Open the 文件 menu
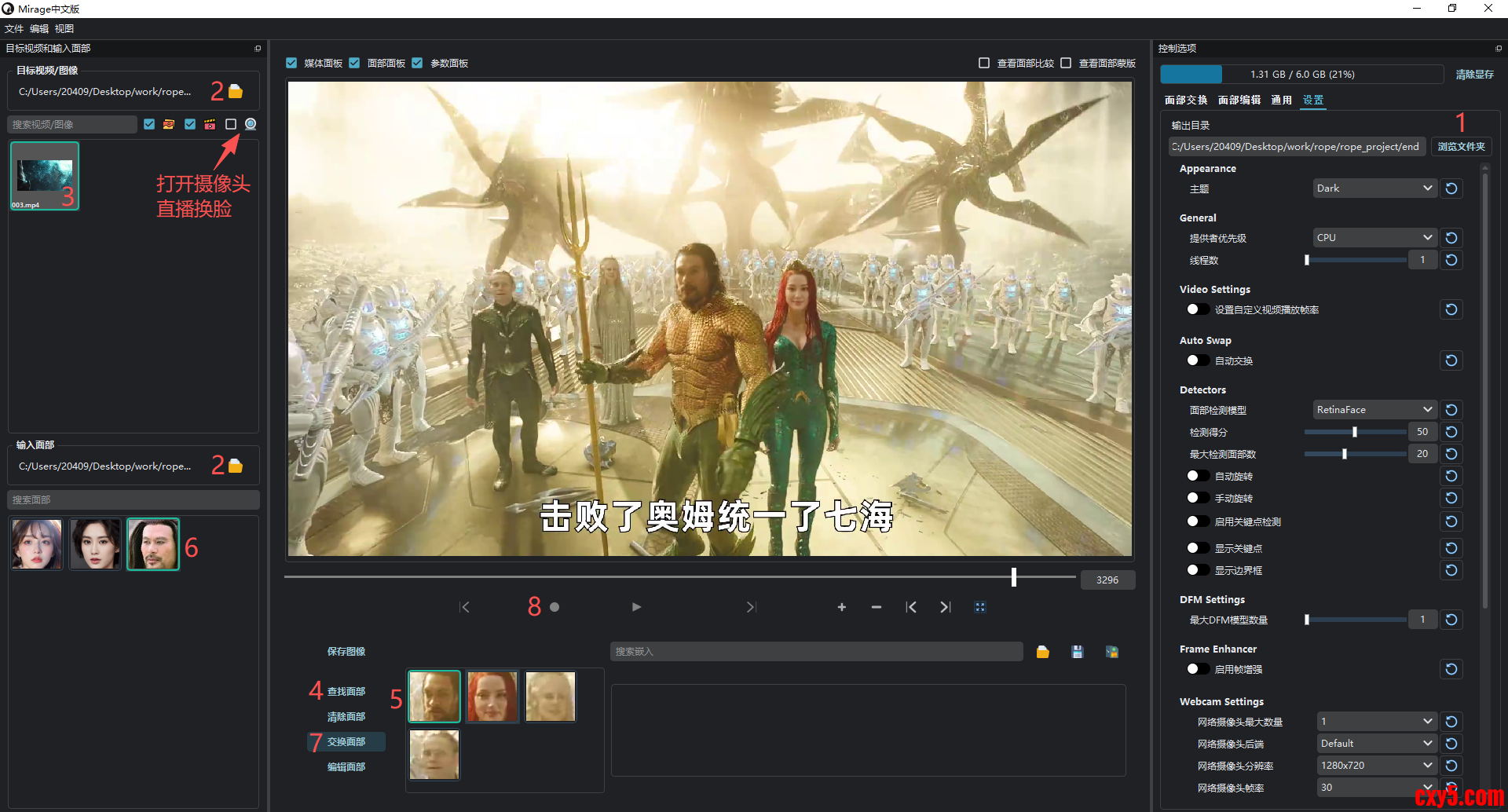The image size is (1508, 812). (x=14, y=29)
